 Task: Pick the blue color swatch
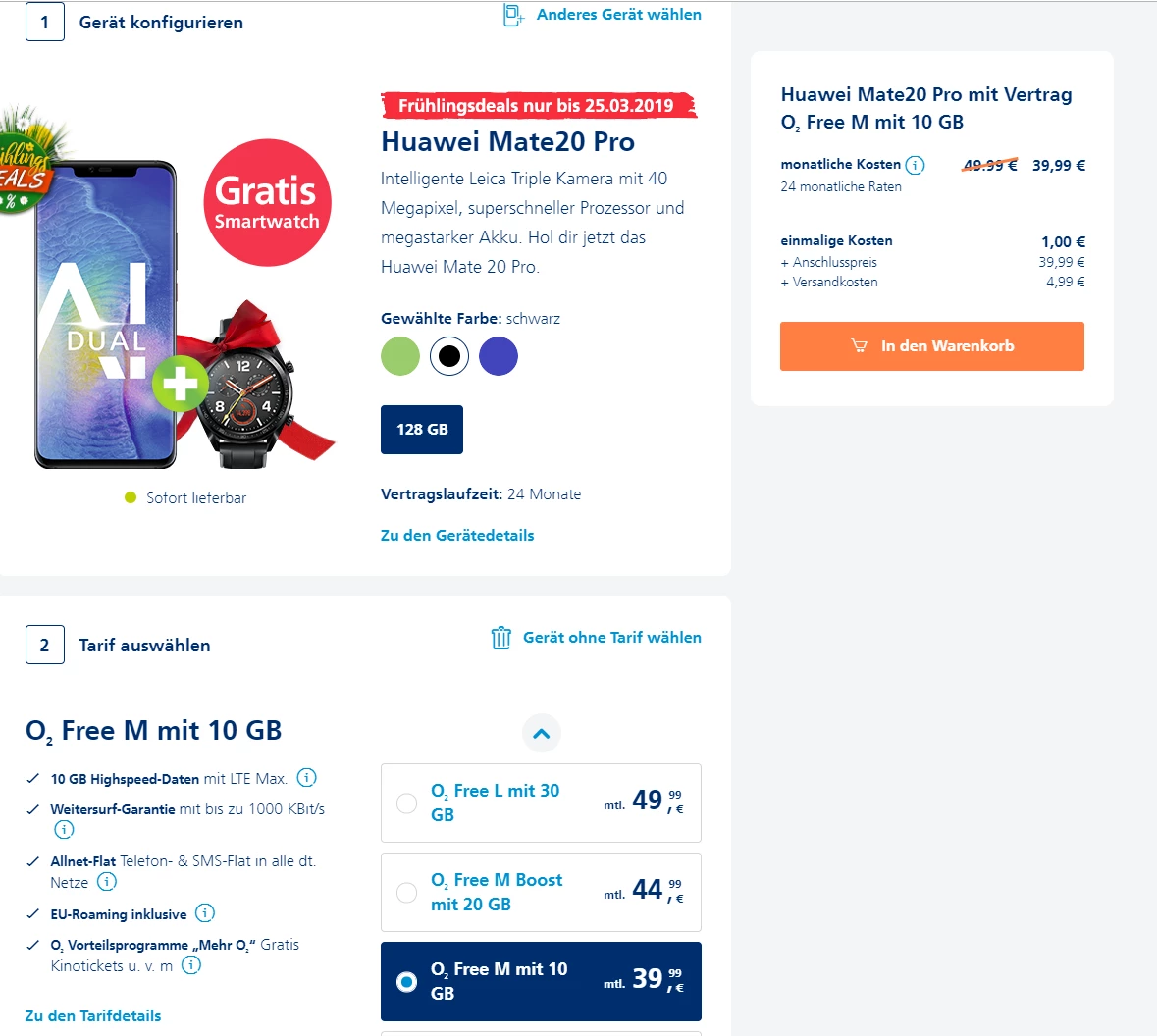[x=499, y=356]
